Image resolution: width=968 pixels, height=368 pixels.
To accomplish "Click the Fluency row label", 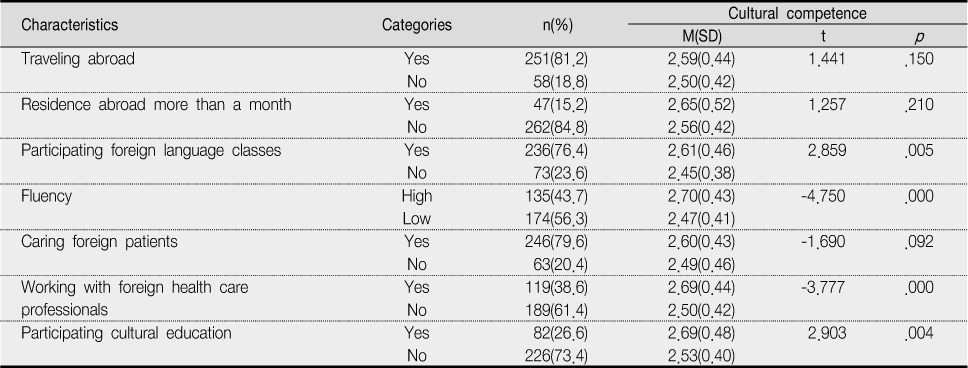I will (46, 196).
